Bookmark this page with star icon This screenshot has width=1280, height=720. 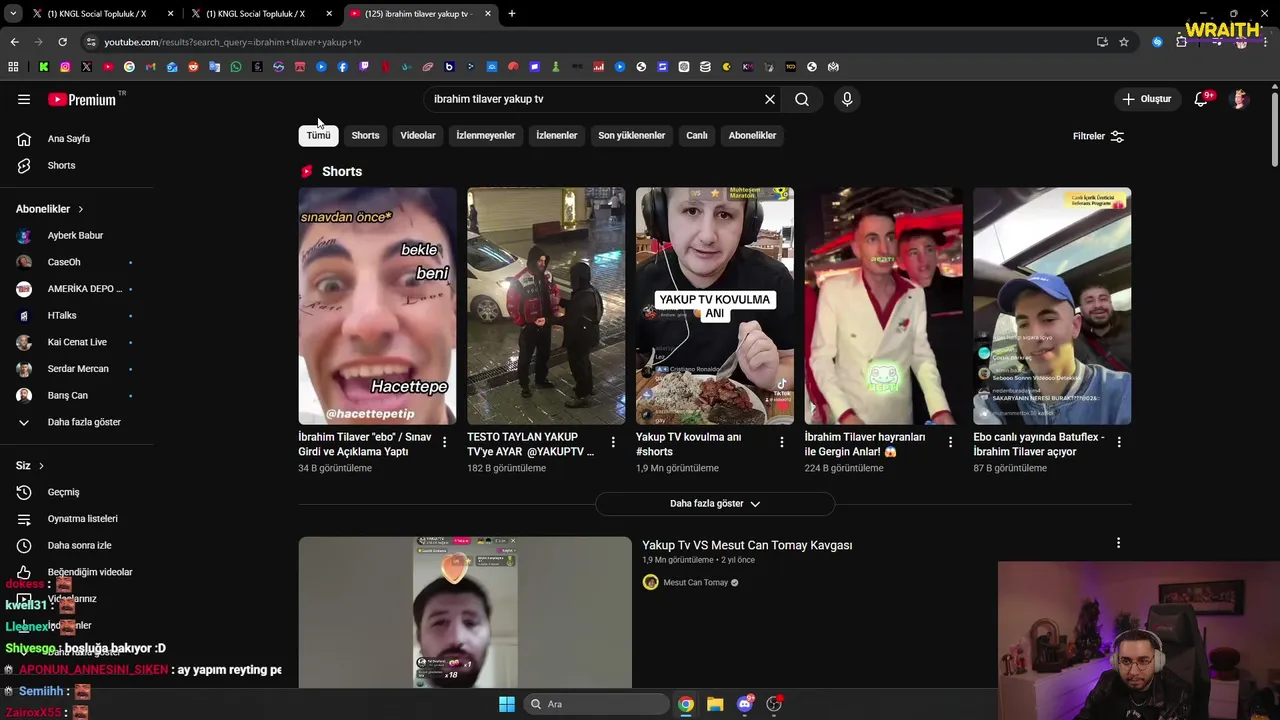tap(1124, 42)
